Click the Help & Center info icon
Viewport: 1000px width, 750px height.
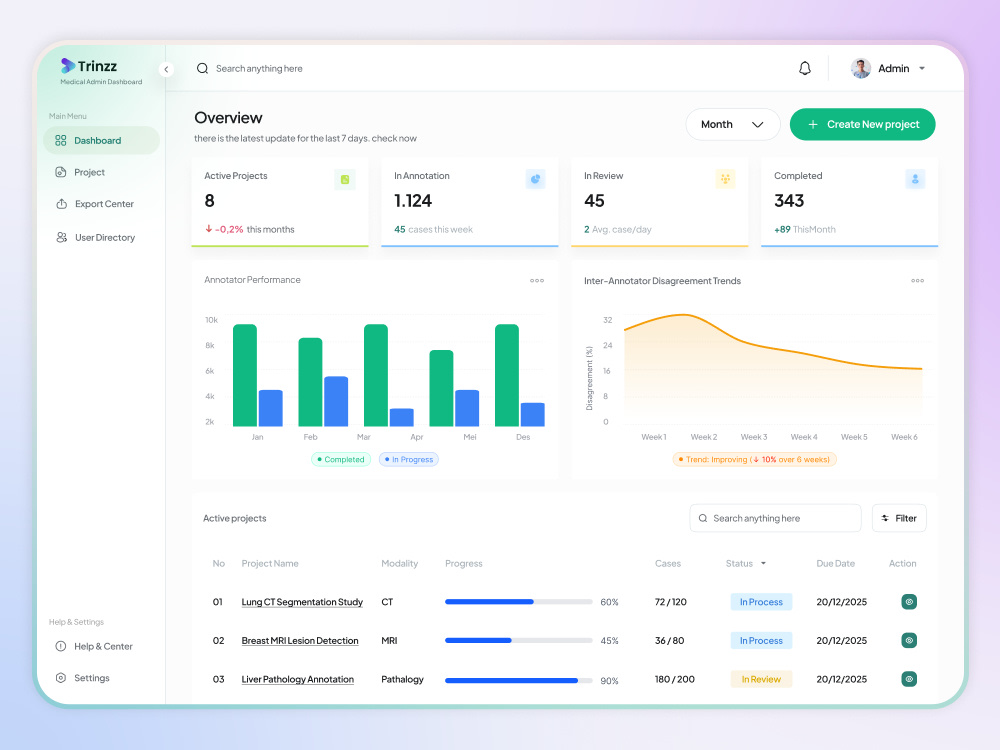click(x=61, y=646)
